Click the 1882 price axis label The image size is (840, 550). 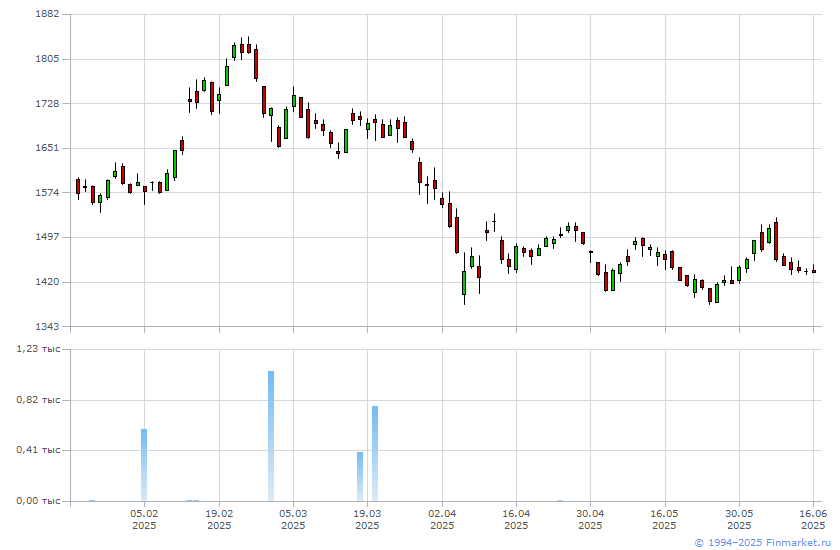coord(47,14)
